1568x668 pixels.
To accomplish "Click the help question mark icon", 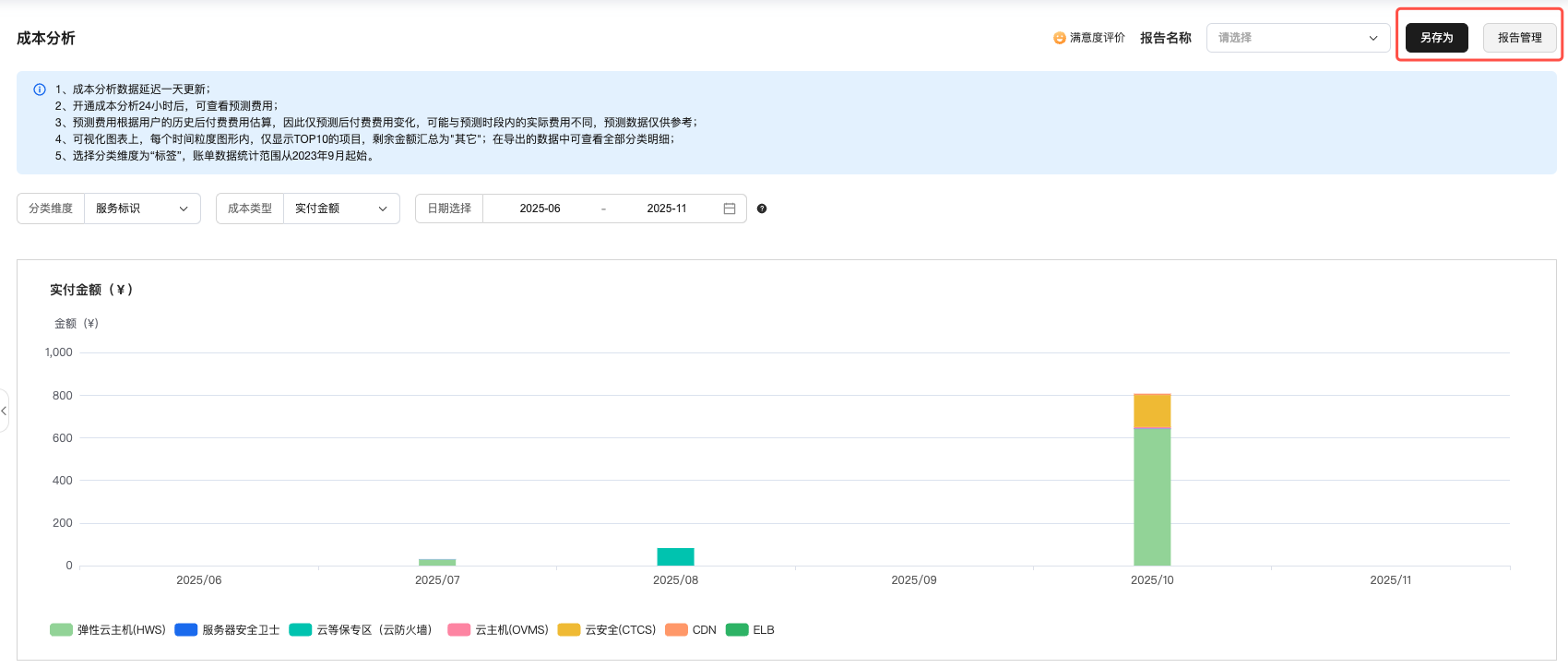I will [762, 209].
